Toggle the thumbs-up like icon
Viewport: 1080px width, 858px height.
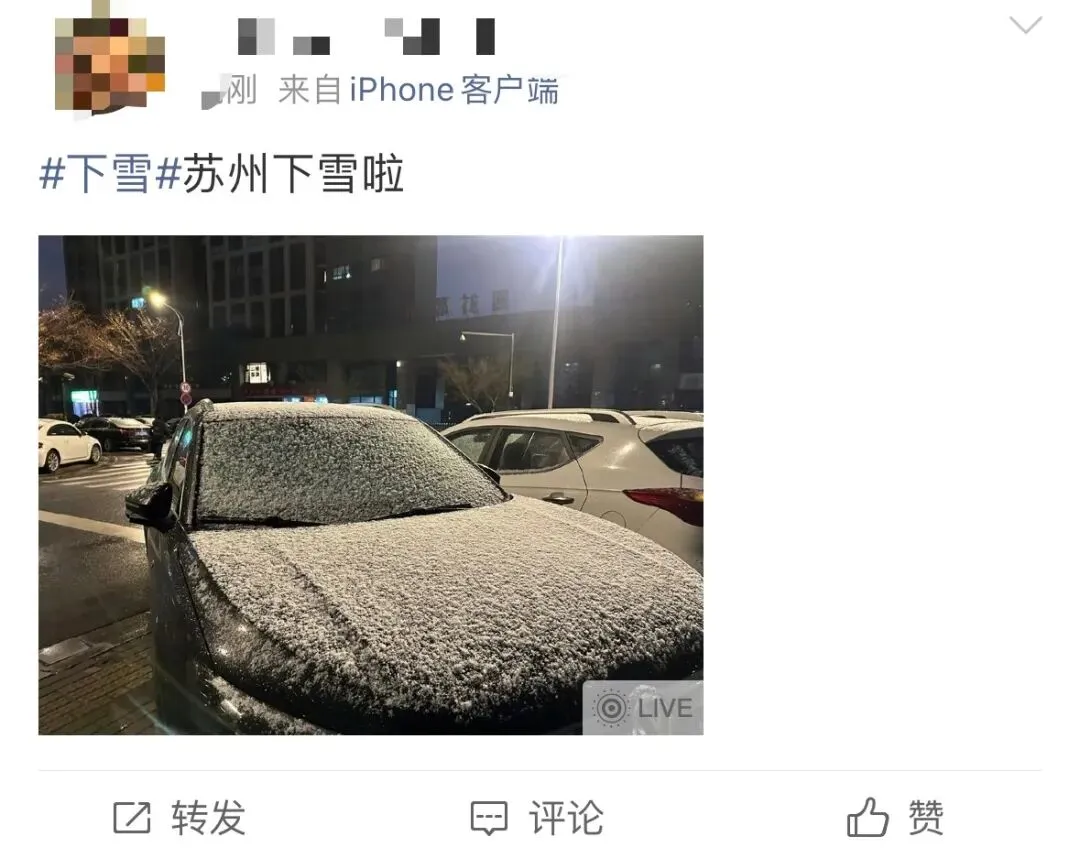coord(868,817)
